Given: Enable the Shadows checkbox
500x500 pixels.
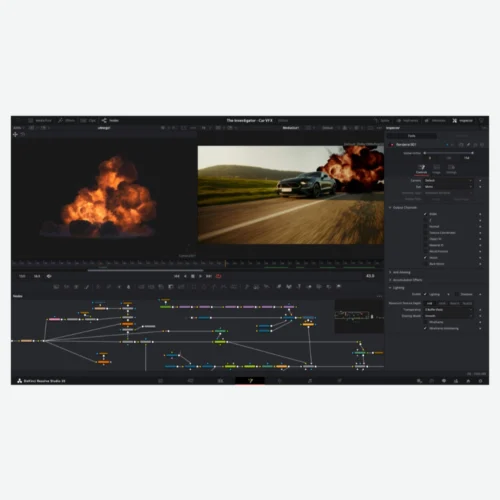Looking at the screenshot, I should [x=457, y=294].
